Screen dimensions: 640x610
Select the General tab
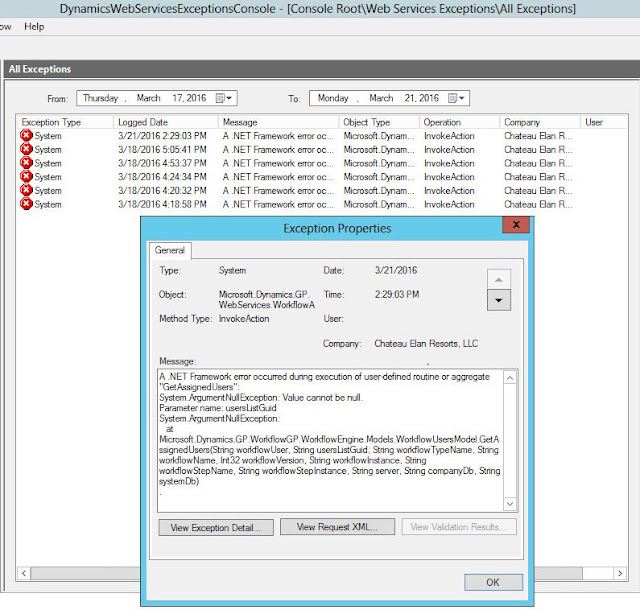170,250
